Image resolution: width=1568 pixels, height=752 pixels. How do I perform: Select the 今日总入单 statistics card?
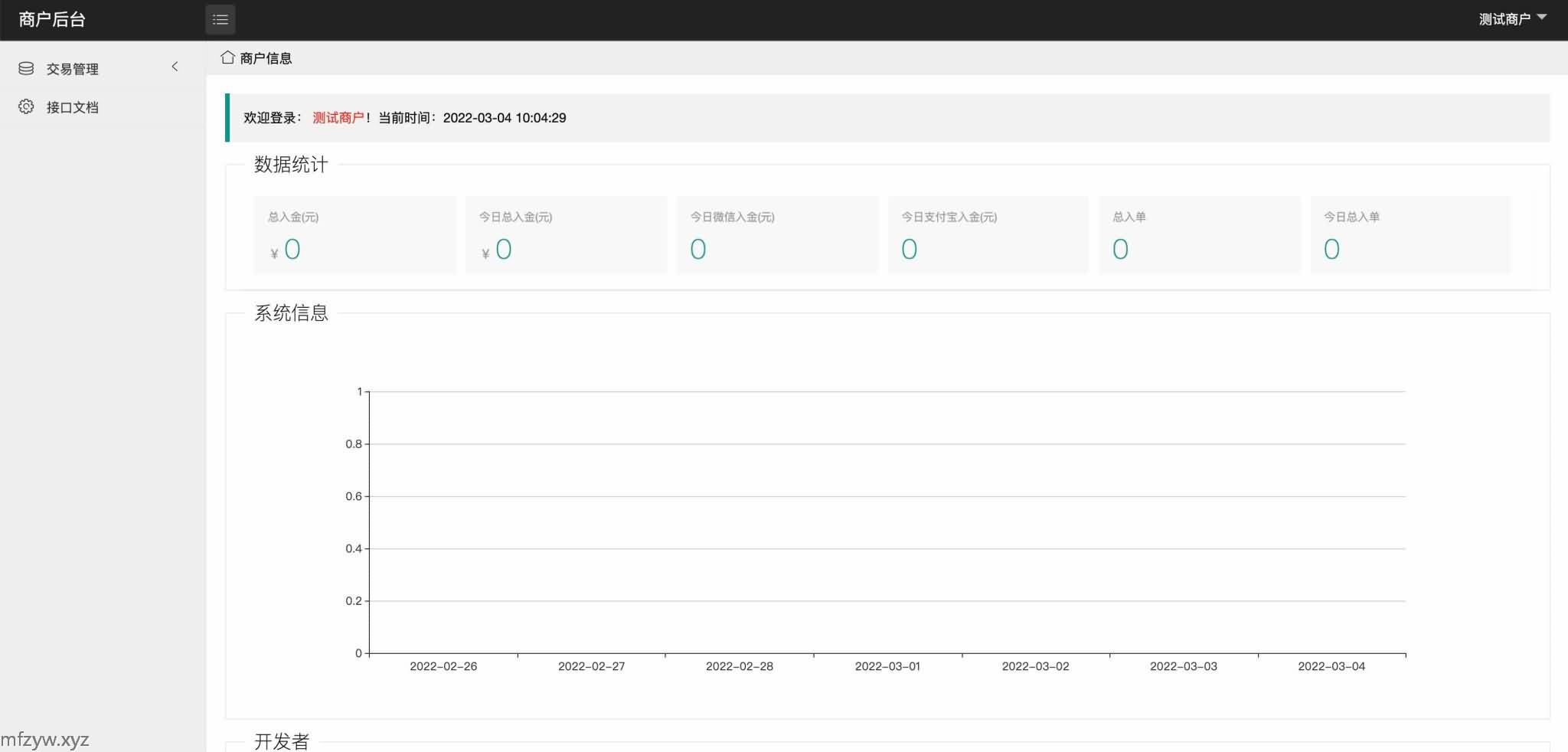(1411, 234)
